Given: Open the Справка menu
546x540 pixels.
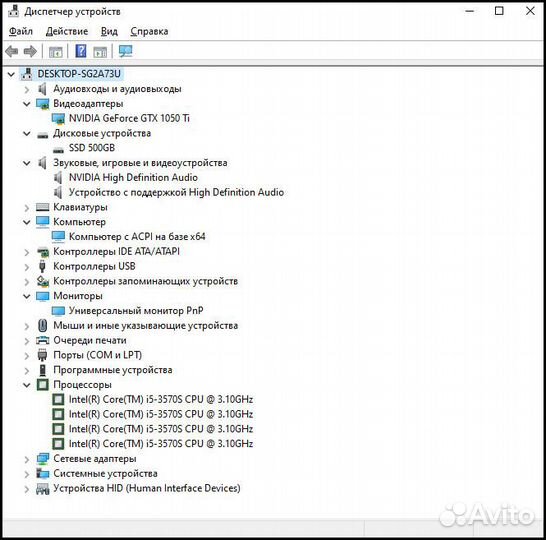Looking at the screenshot, I should pyautogui.click(x=149, y=31).
